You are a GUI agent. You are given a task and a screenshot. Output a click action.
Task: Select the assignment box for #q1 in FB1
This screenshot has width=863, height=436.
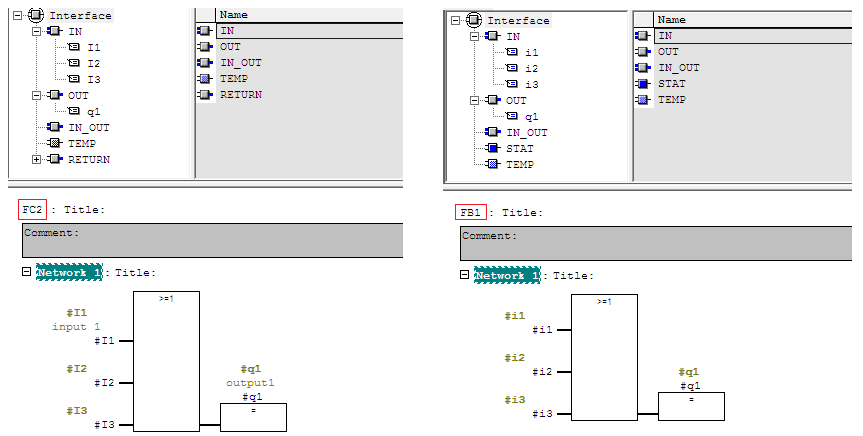[x=691, y=405]
